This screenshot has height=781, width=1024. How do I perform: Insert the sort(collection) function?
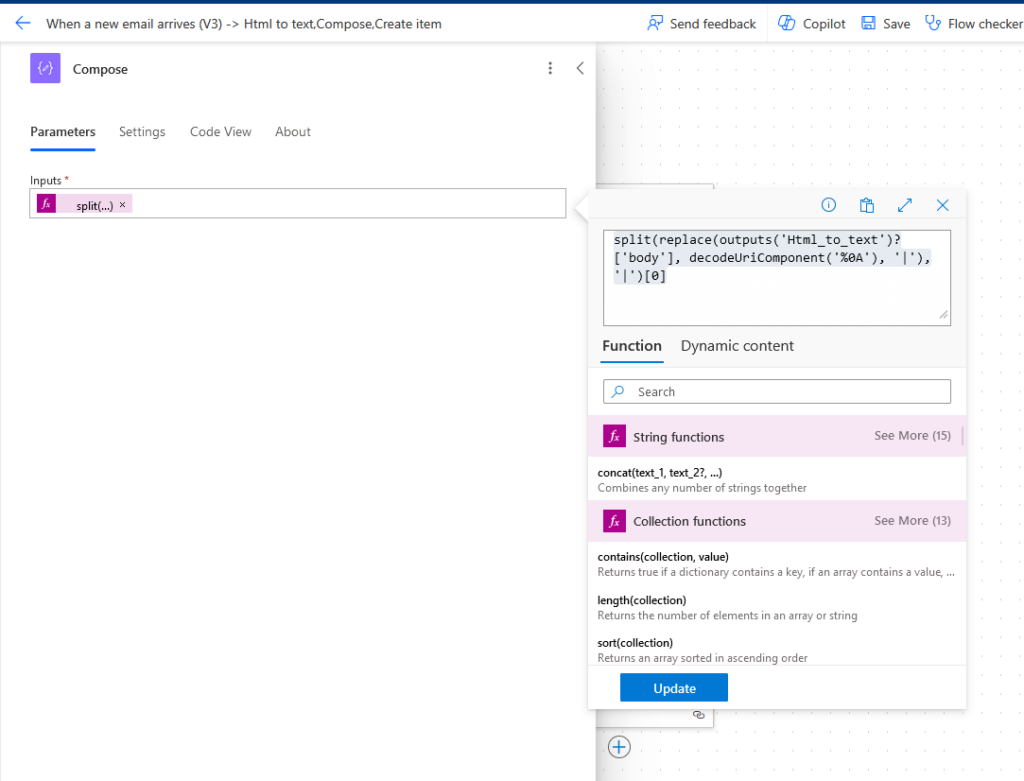[776, 650]
